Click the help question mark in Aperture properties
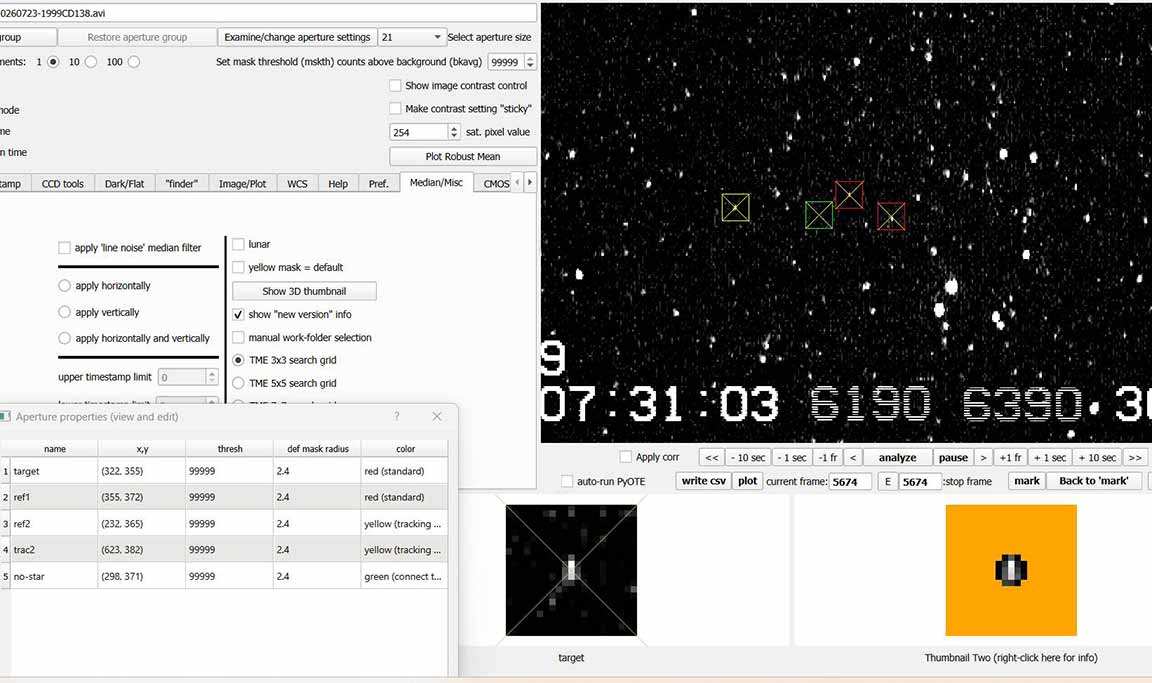 (397, 416)
